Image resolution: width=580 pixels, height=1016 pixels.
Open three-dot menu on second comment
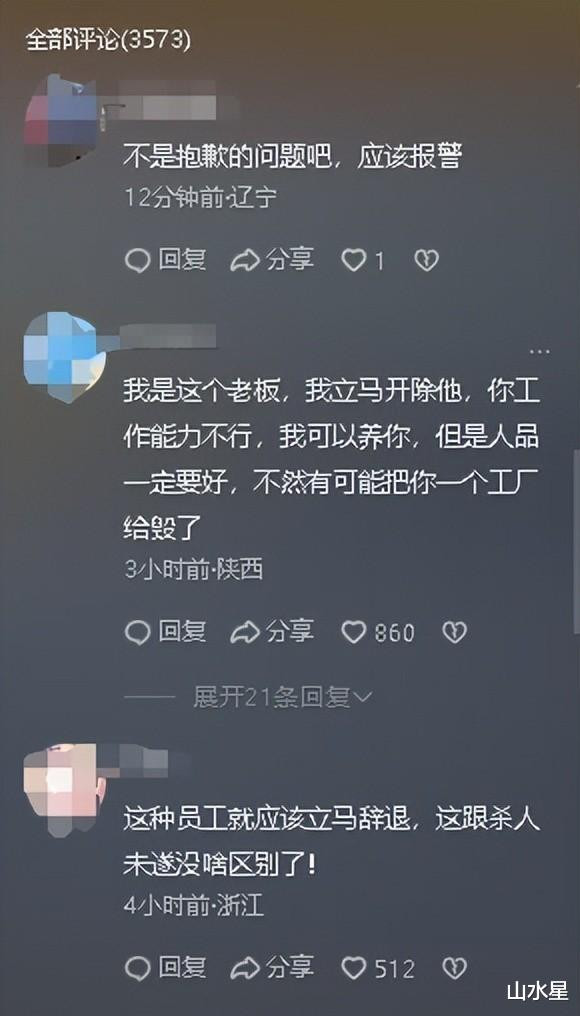tap(539, 351)
